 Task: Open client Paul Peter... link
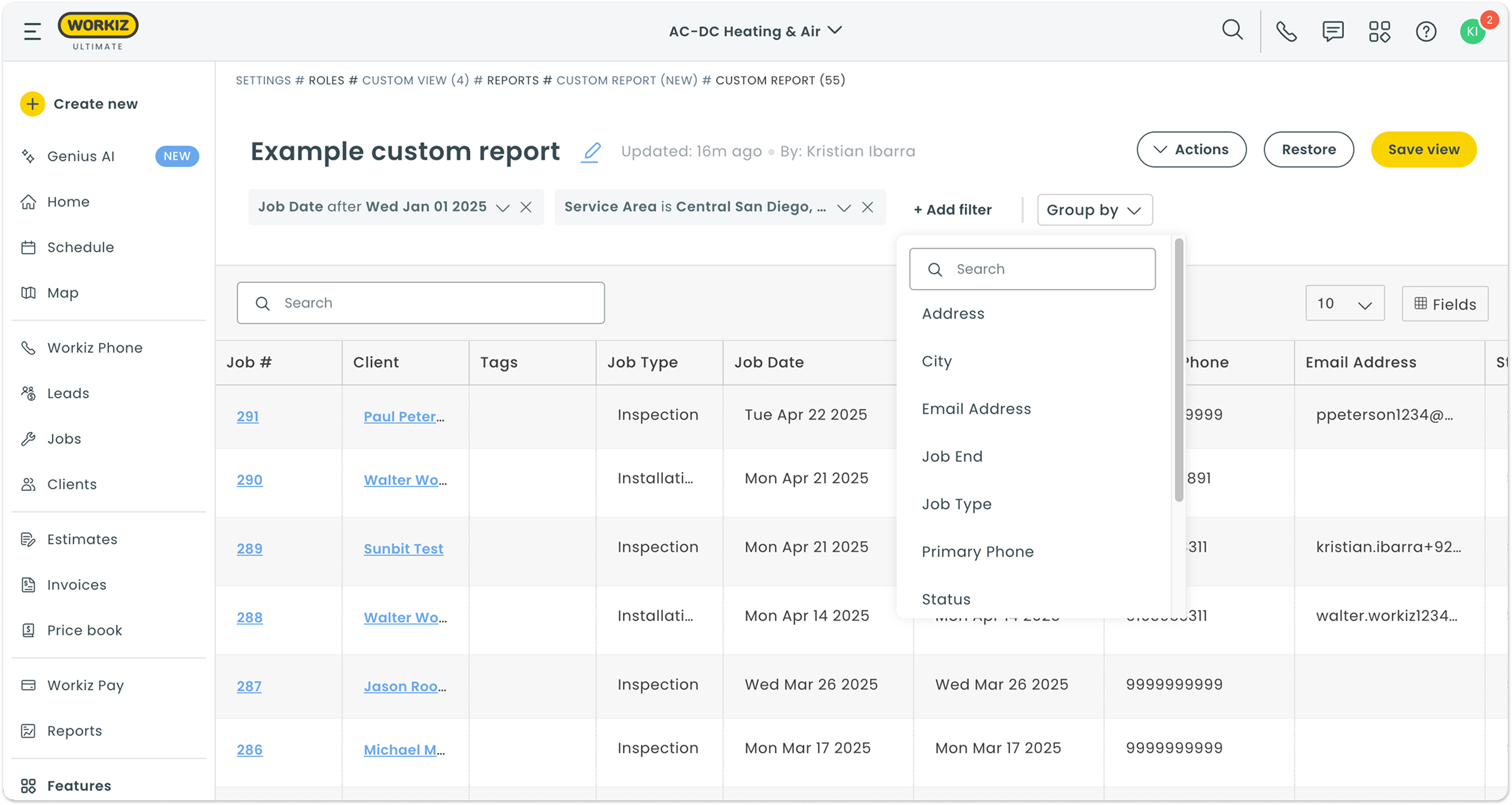404,417
